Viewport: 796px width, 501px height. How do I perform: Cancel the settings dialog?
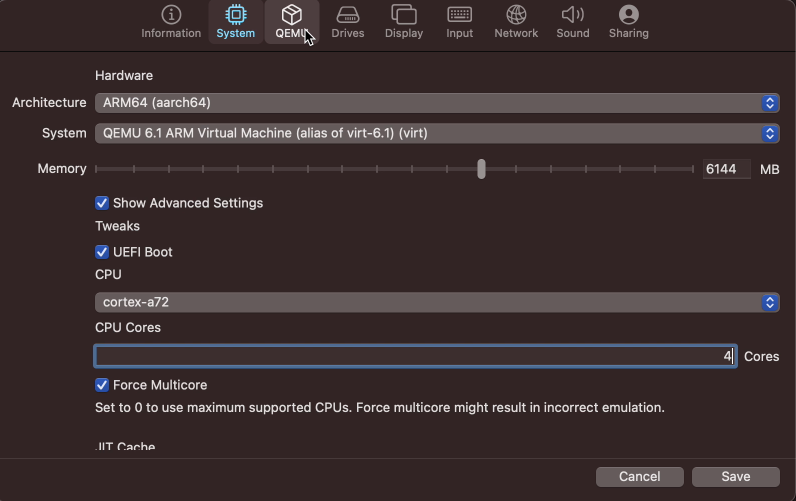tap(640, 477)
